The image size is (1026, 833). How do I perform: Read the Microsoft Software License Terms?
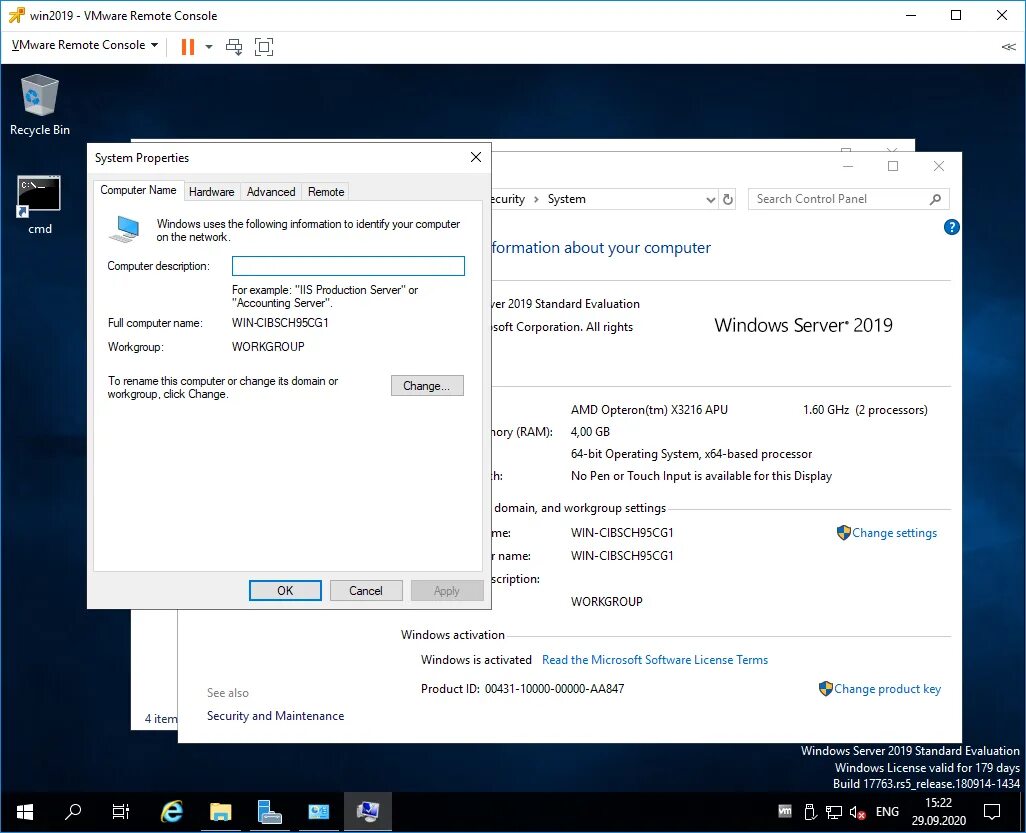click(x=654, y=659)
